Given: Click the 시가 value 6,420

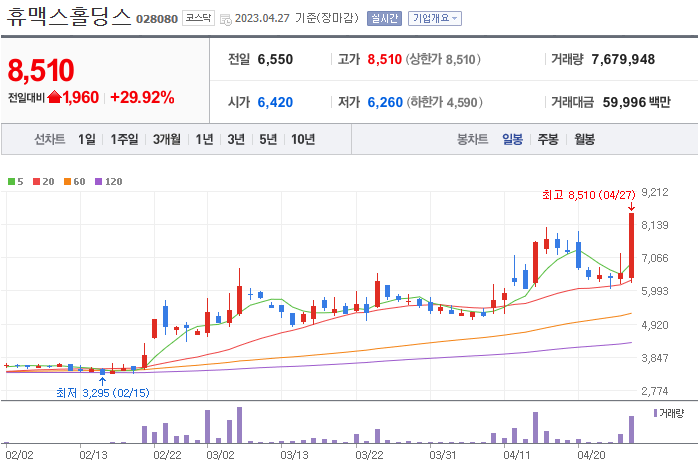Looking at the screenshot, I should tap(275, 102).
